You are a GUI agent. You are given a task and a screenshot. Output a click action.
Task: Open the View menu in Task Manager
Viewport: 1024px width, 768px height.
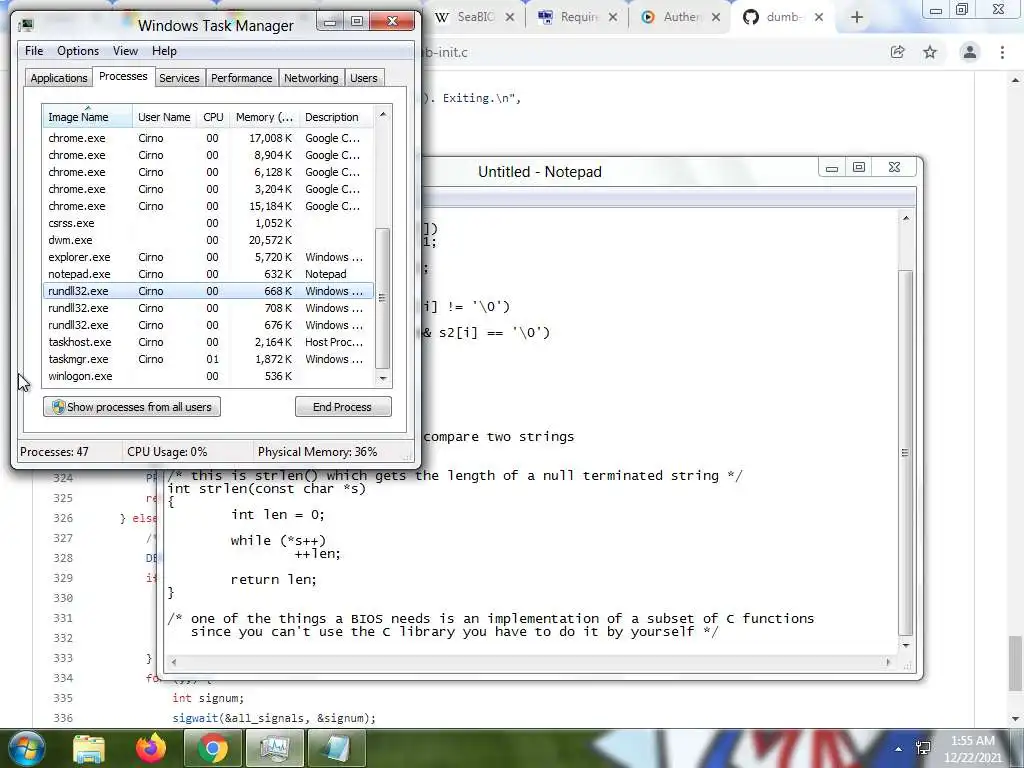pos(125,51)
